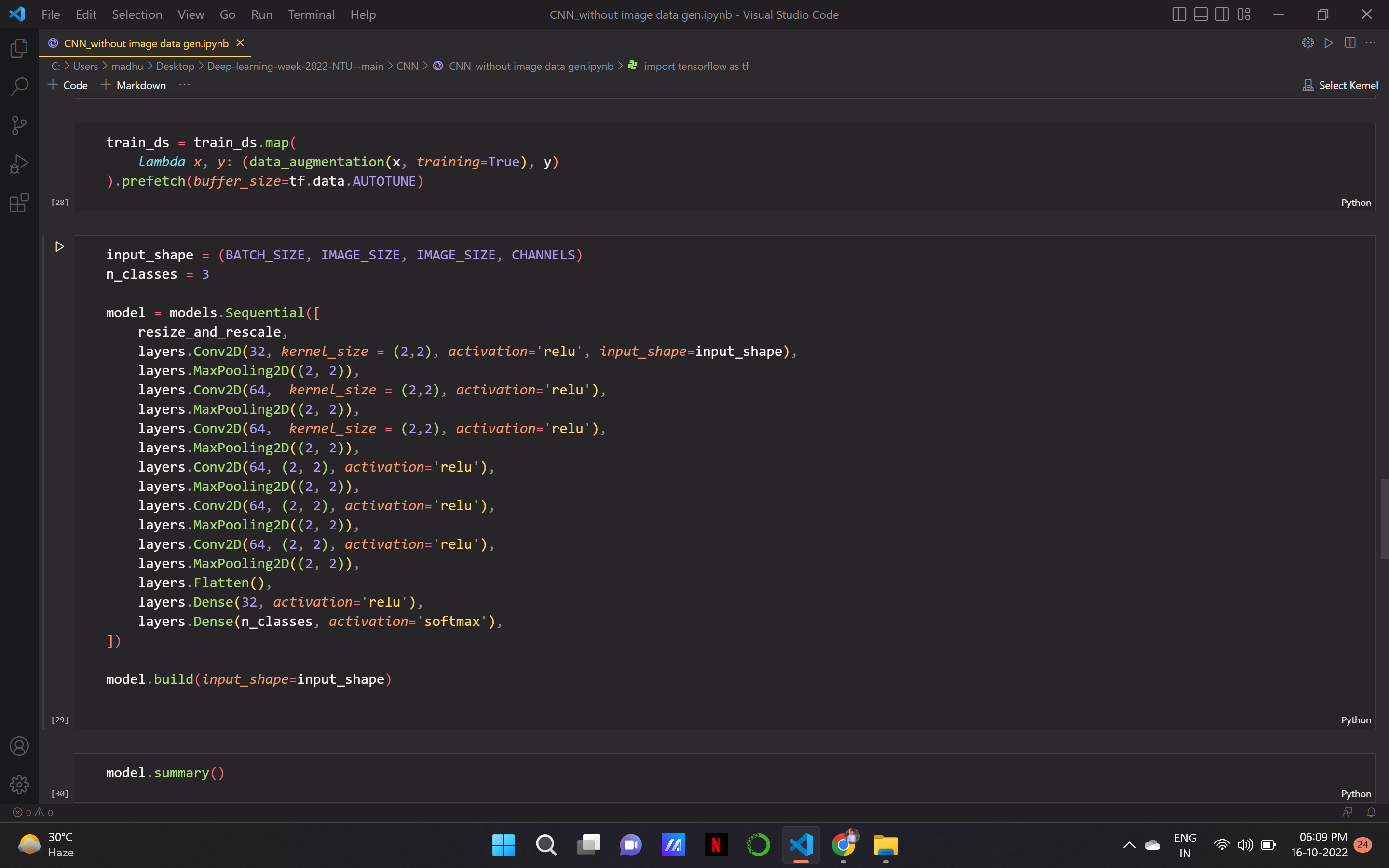This screenshot has height=868, width=1389.
Task: Open the Terminal menu
Action: coord(311,14)
